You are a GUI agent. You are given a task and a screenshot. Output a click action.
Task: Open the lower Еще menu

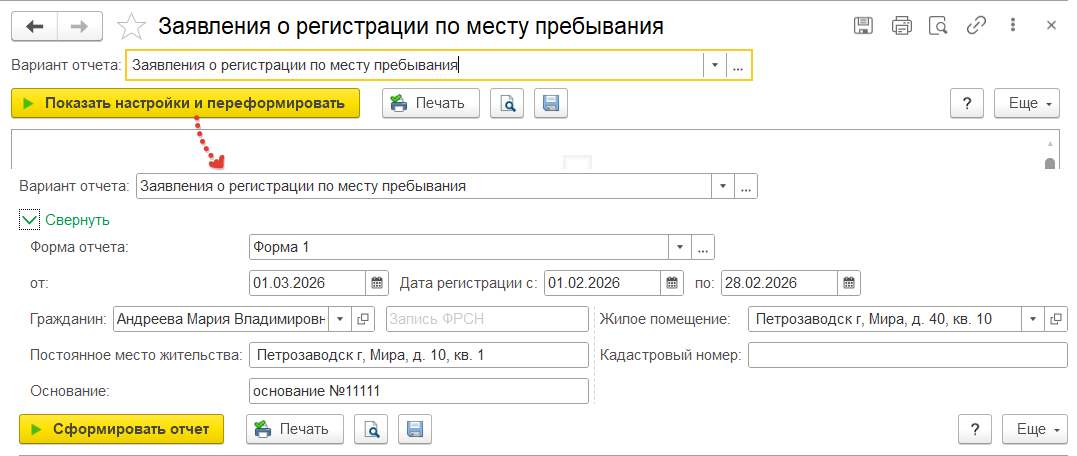point(1034,429)
